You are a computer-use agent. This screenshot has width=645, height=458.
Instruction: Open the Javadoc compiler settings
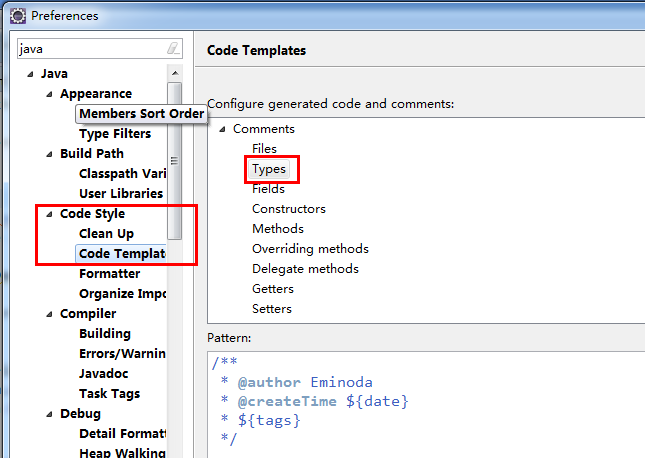click(105, 374)
